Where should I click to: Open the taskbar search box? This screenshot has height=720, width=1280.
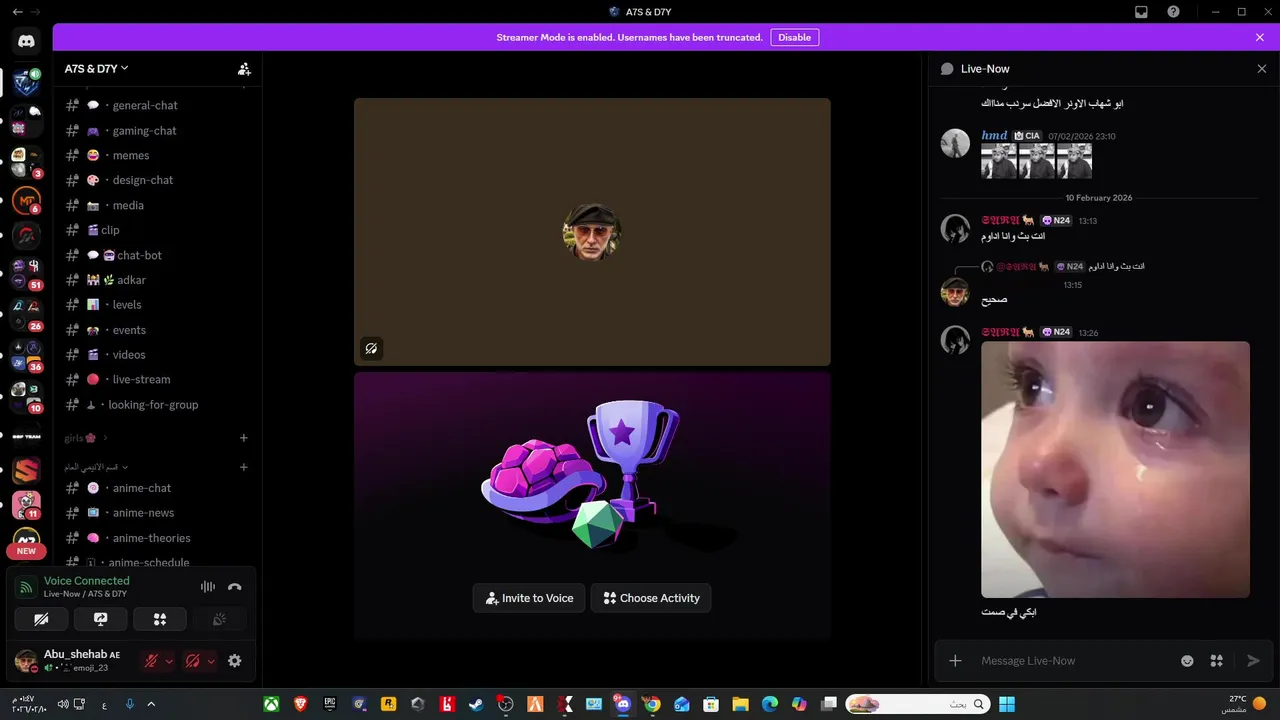(917, 704)
